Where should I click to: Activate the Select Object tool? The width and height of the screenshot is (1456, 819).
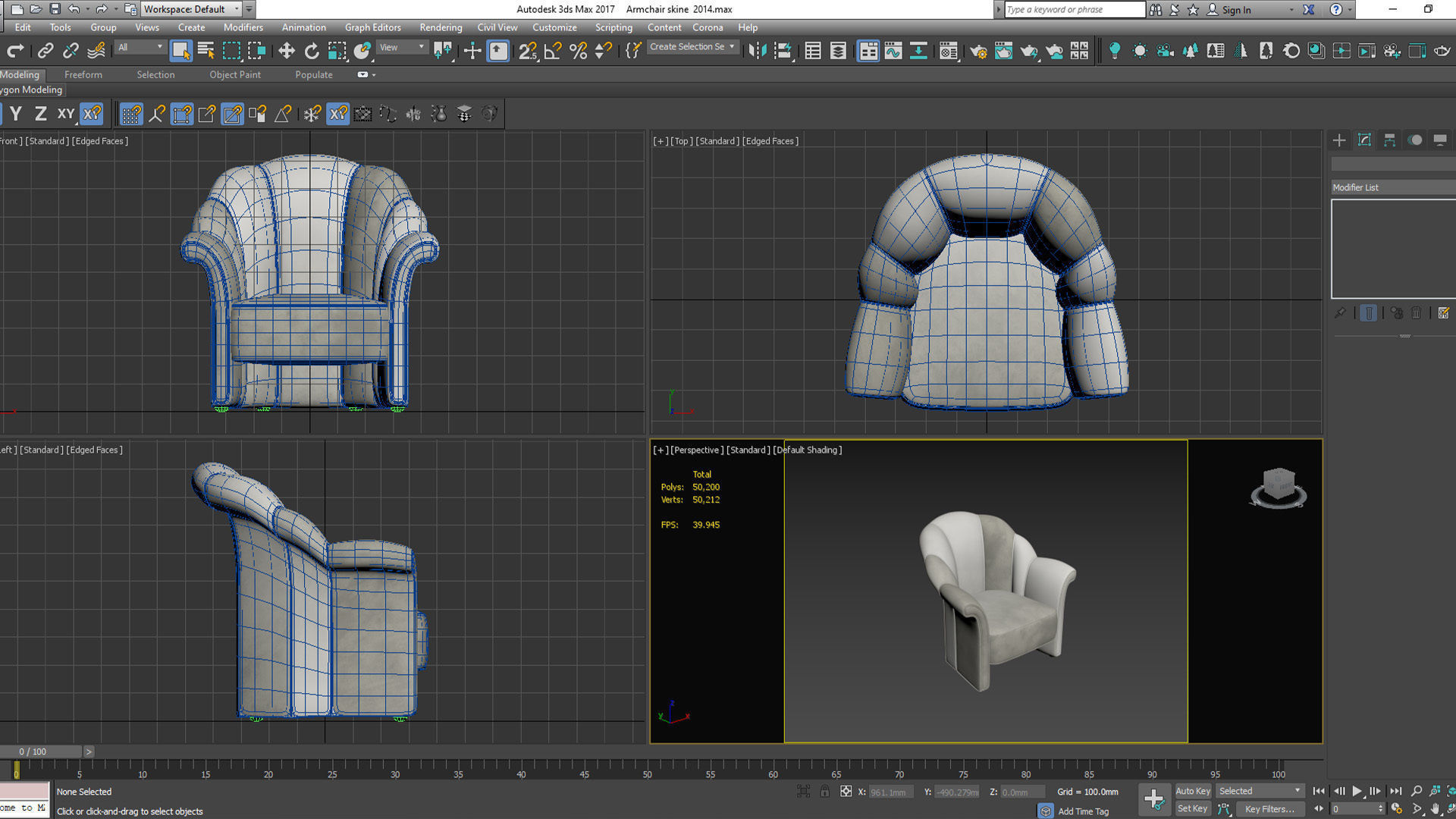(180, 51)
